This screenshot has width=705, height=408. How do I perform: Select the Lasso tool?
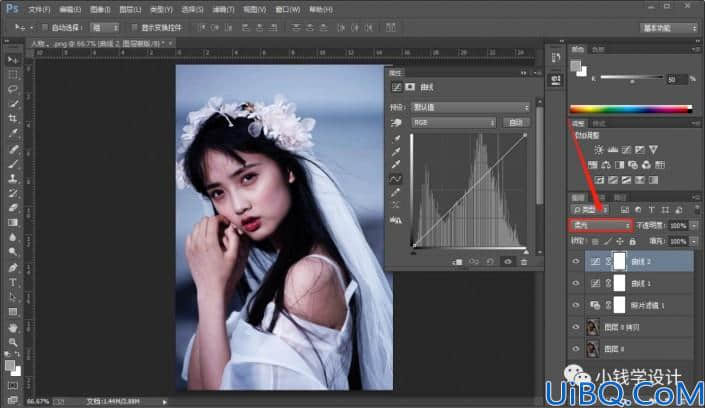click(13, 89)
